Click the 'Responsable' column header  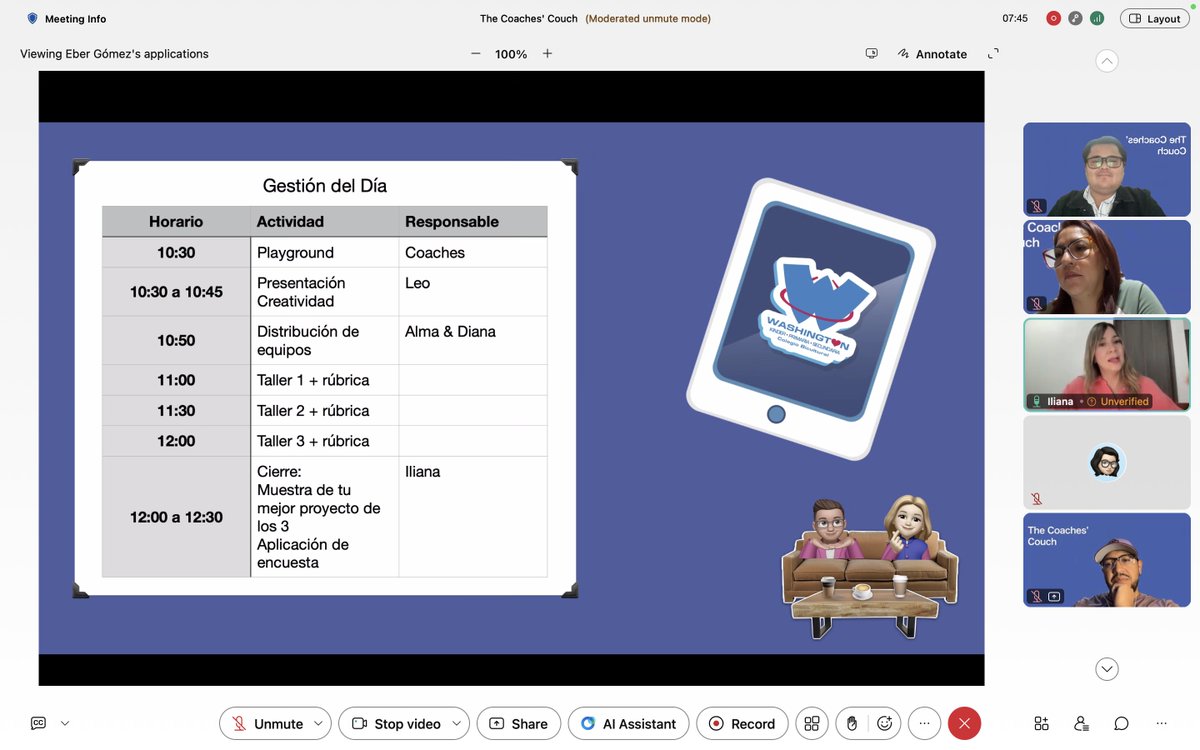click(x=473, y=222)
